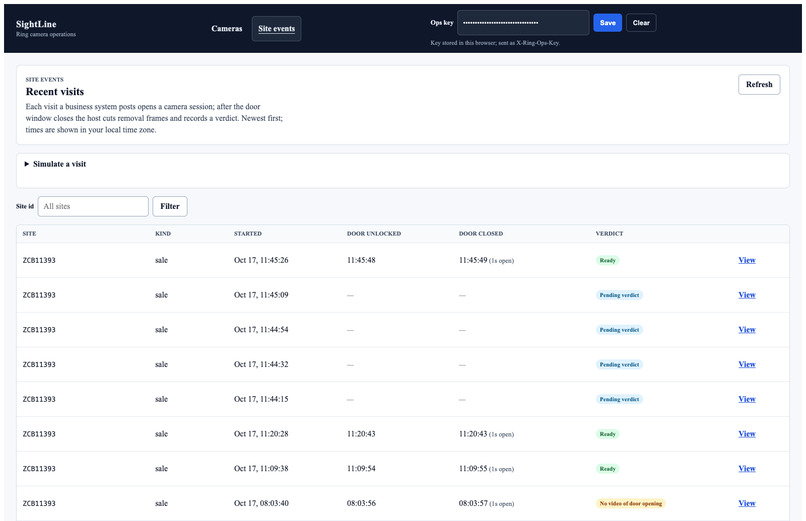
Task: Click the Oct 17, 11:20:28 started time
Action: 261,434
